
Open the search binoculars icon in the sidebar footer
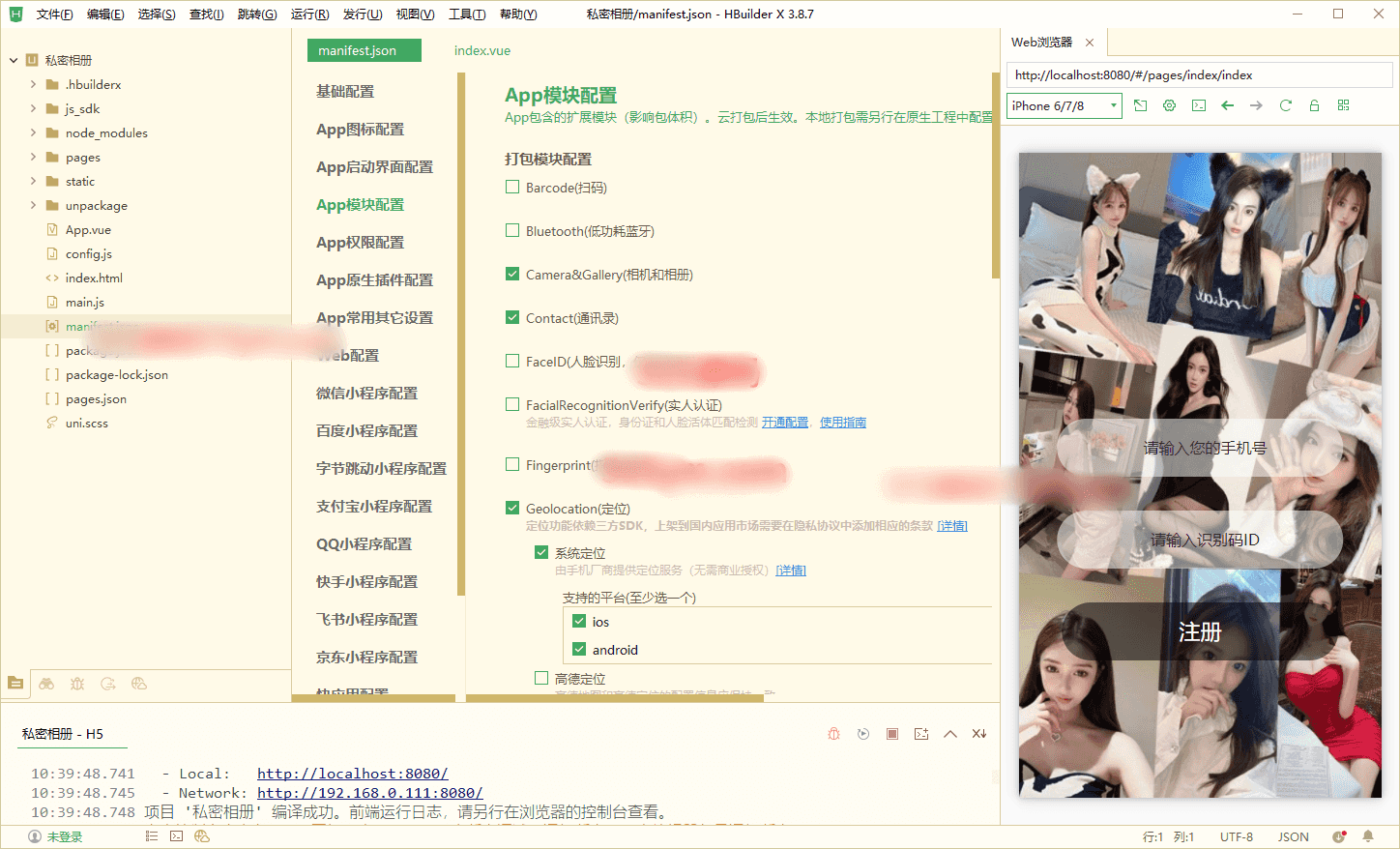46,684
